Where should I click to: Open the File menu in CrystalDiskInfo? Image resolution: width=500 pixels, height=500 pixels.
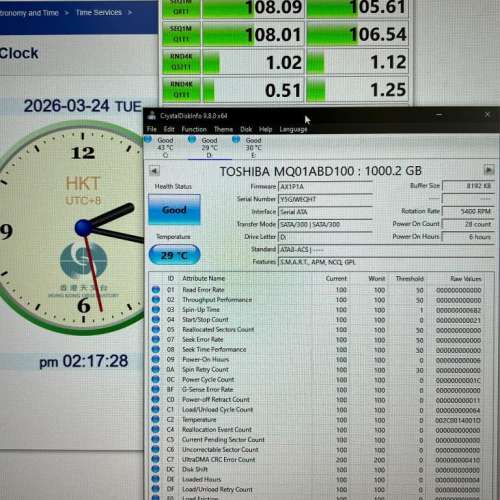click(152, 129)
